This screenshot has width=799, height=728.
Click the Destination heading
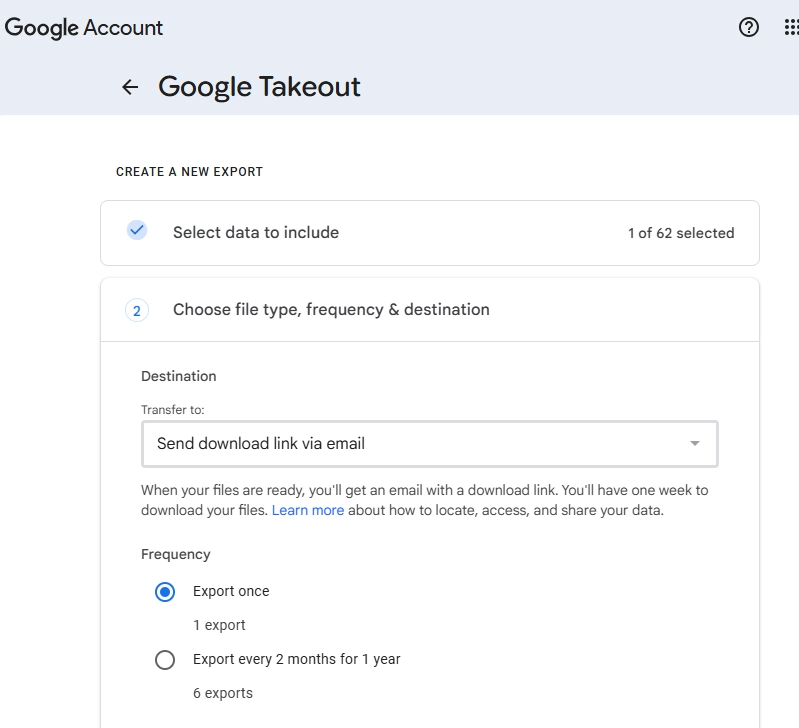[x=178, y=376]
